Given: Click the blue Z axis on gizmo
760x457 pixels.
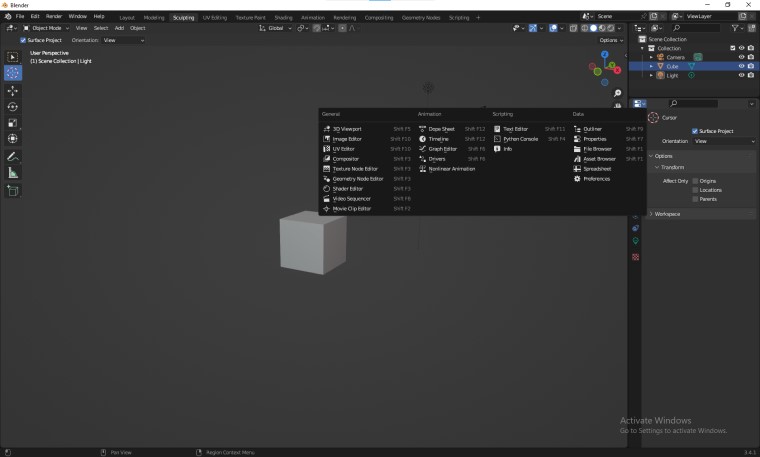Looking at the screenshot, I should click(x=604, y=54).
